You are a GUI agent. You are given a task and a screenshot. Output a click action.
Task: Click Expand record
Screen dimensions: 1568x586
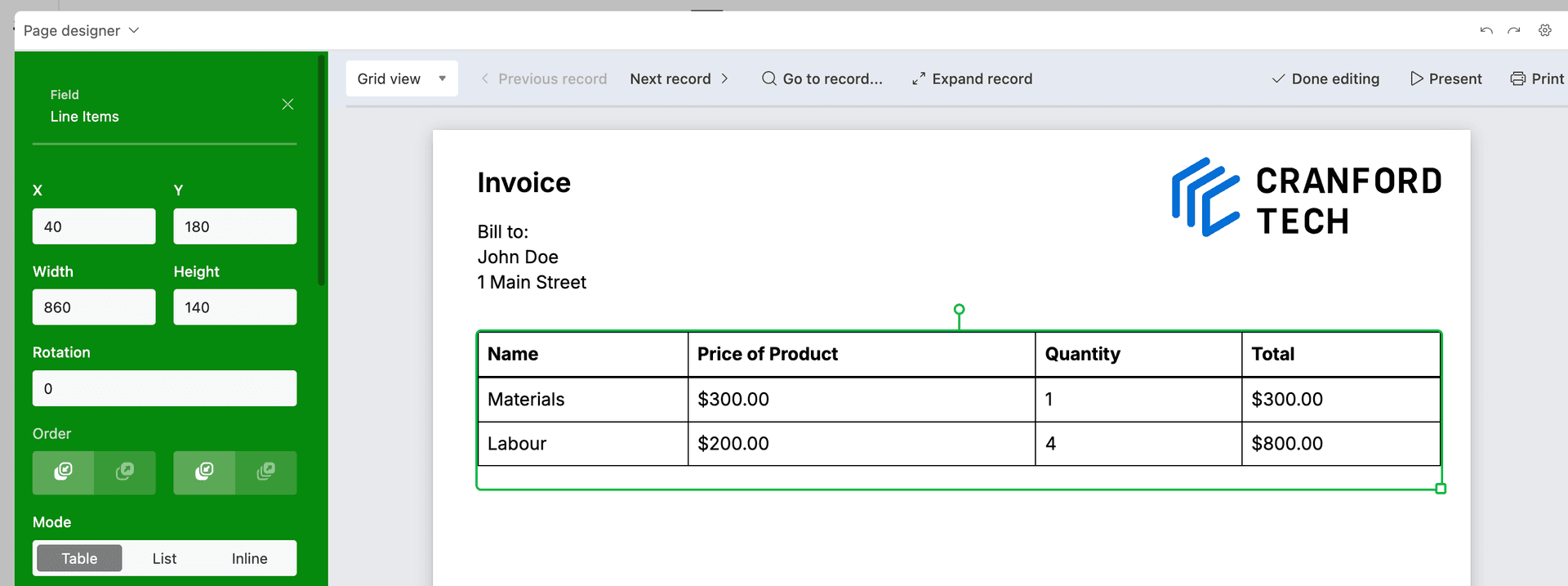pyautogui.click(x=972, y=78)
